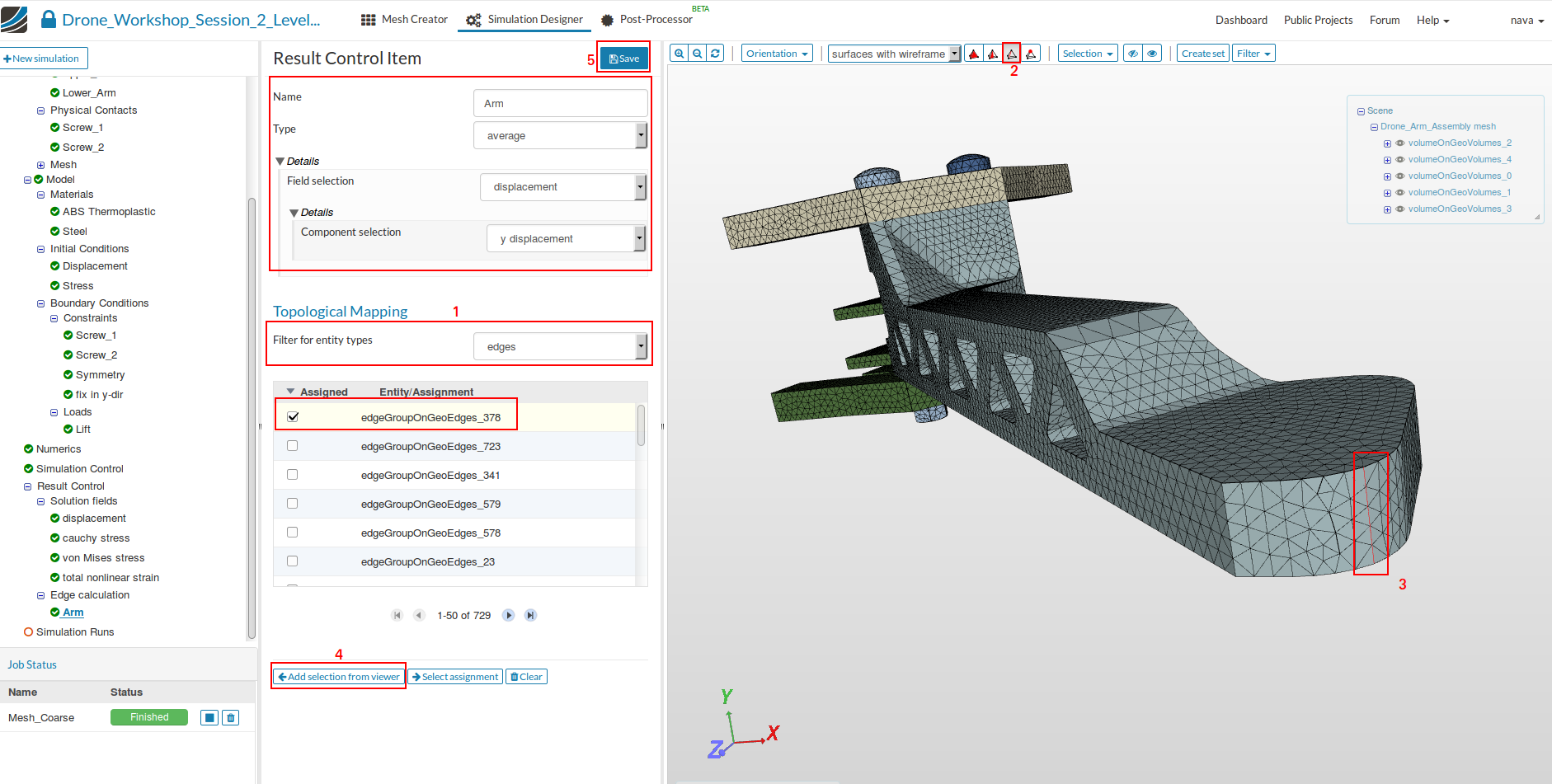Viewport: 1552px width, 784px height.
Task: Toggle visibility of volumeOnGeoVolumes_2
Action: click(x=1399, y=143)
